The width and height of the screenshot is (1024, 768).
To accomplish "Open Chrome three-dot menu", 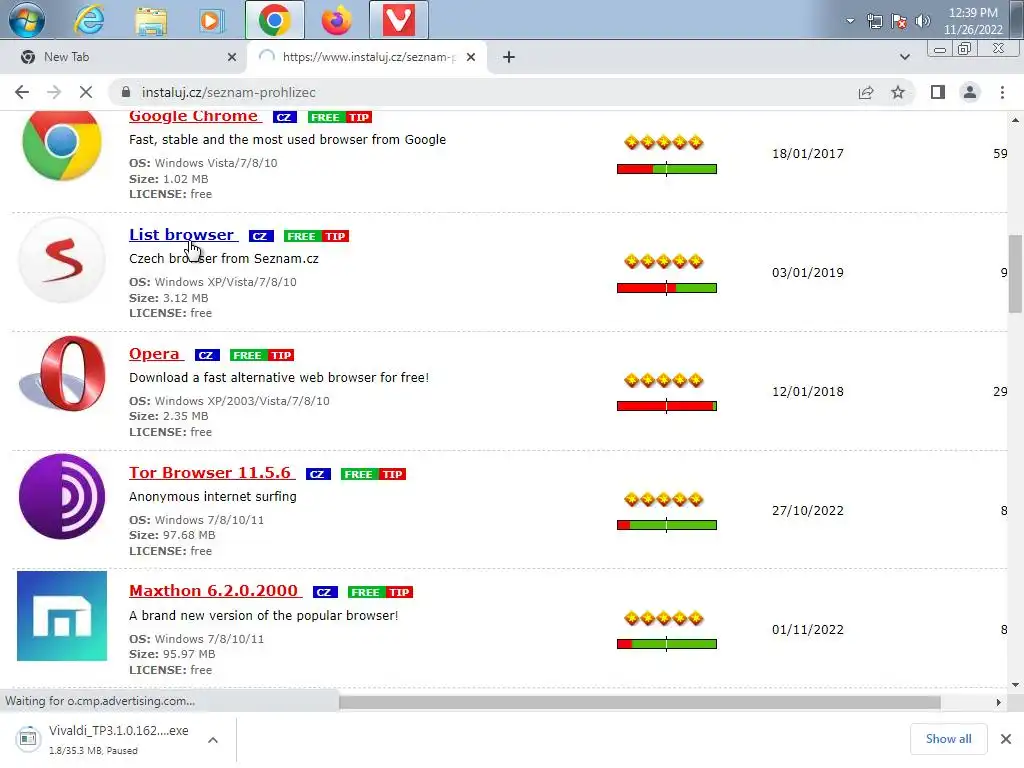I will [x=1002, y=93].
